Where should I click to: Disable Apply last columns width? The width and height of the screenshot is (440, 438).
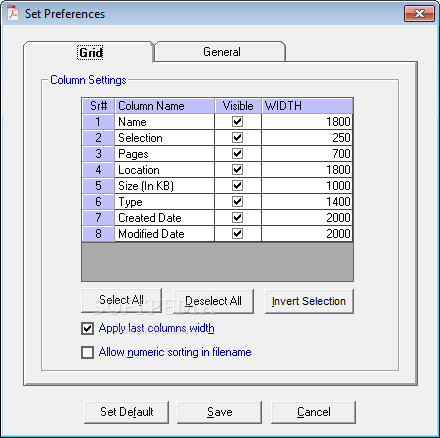[87, 328]
